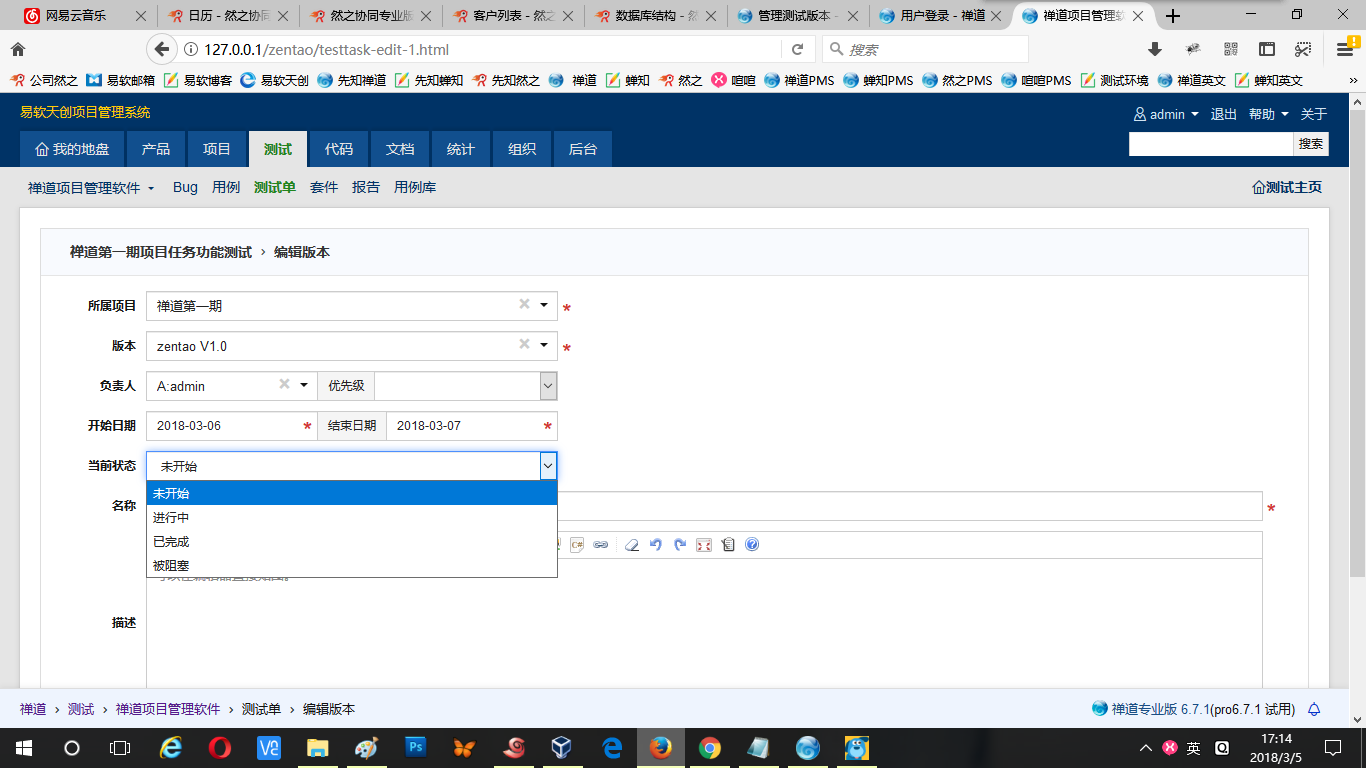Open the 优先级 dropdown
Screen dimensions: 1366x768
coord(466,386)
